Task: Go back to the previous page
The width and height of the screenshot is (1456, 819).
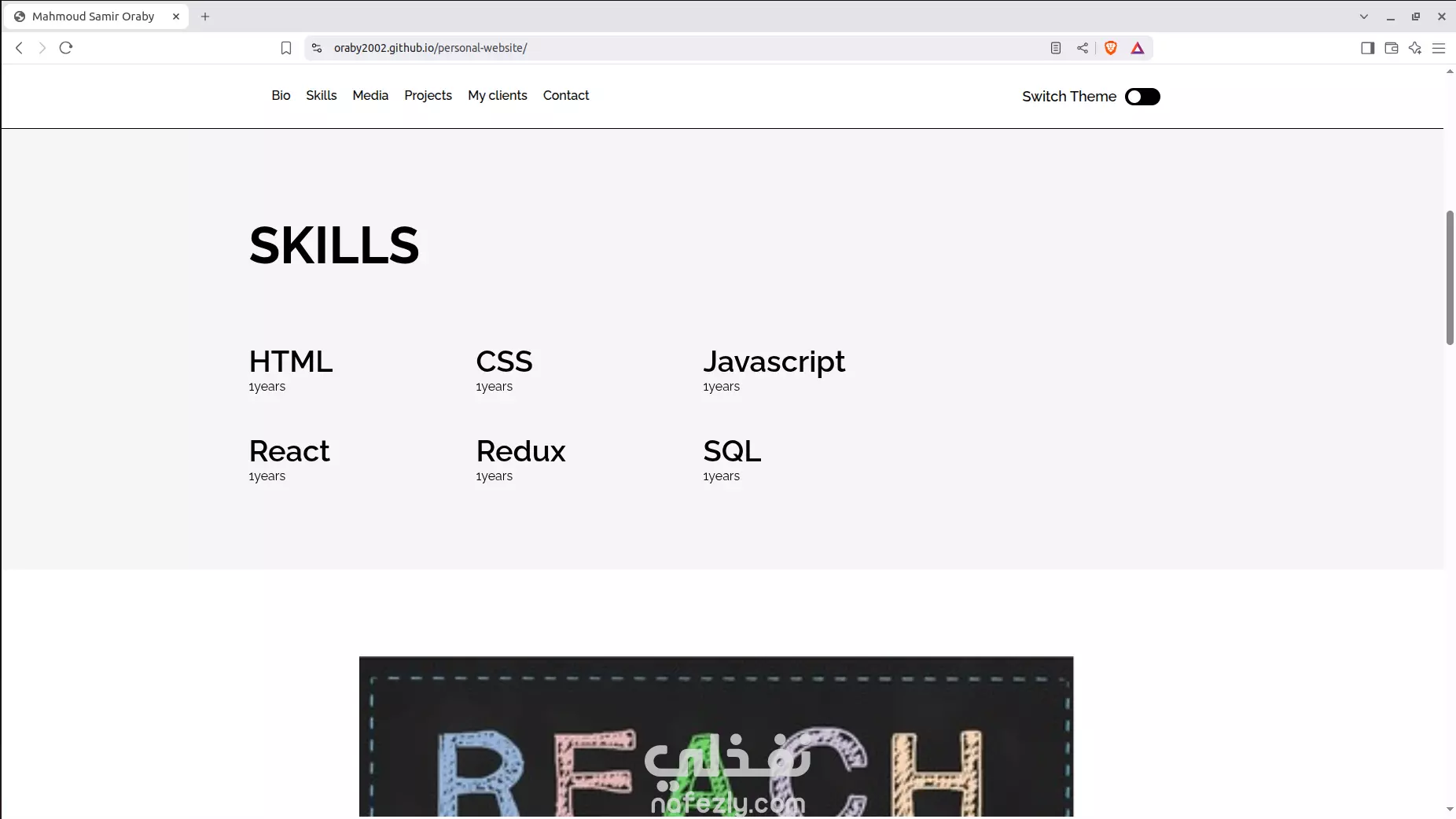Action: (19, 48)
